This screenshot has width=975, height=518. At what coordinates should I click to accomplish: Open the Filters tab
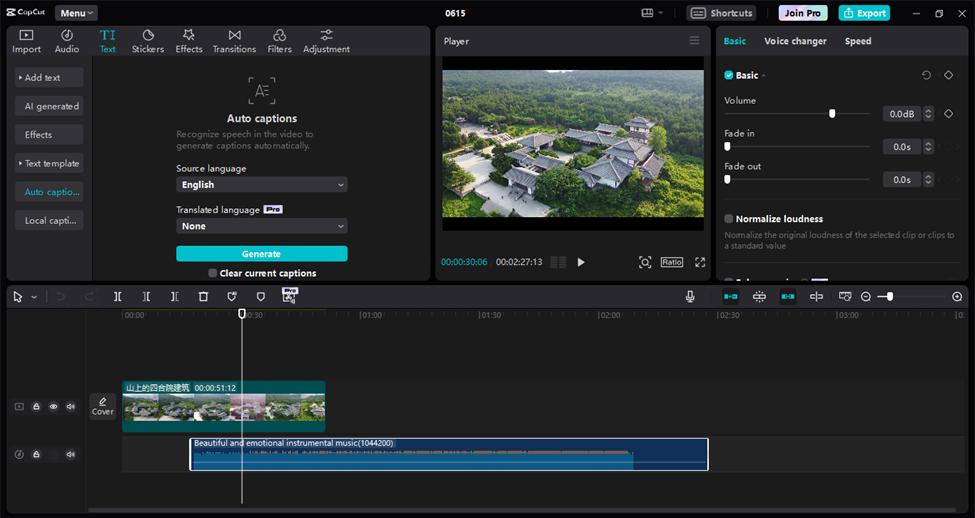279,41
